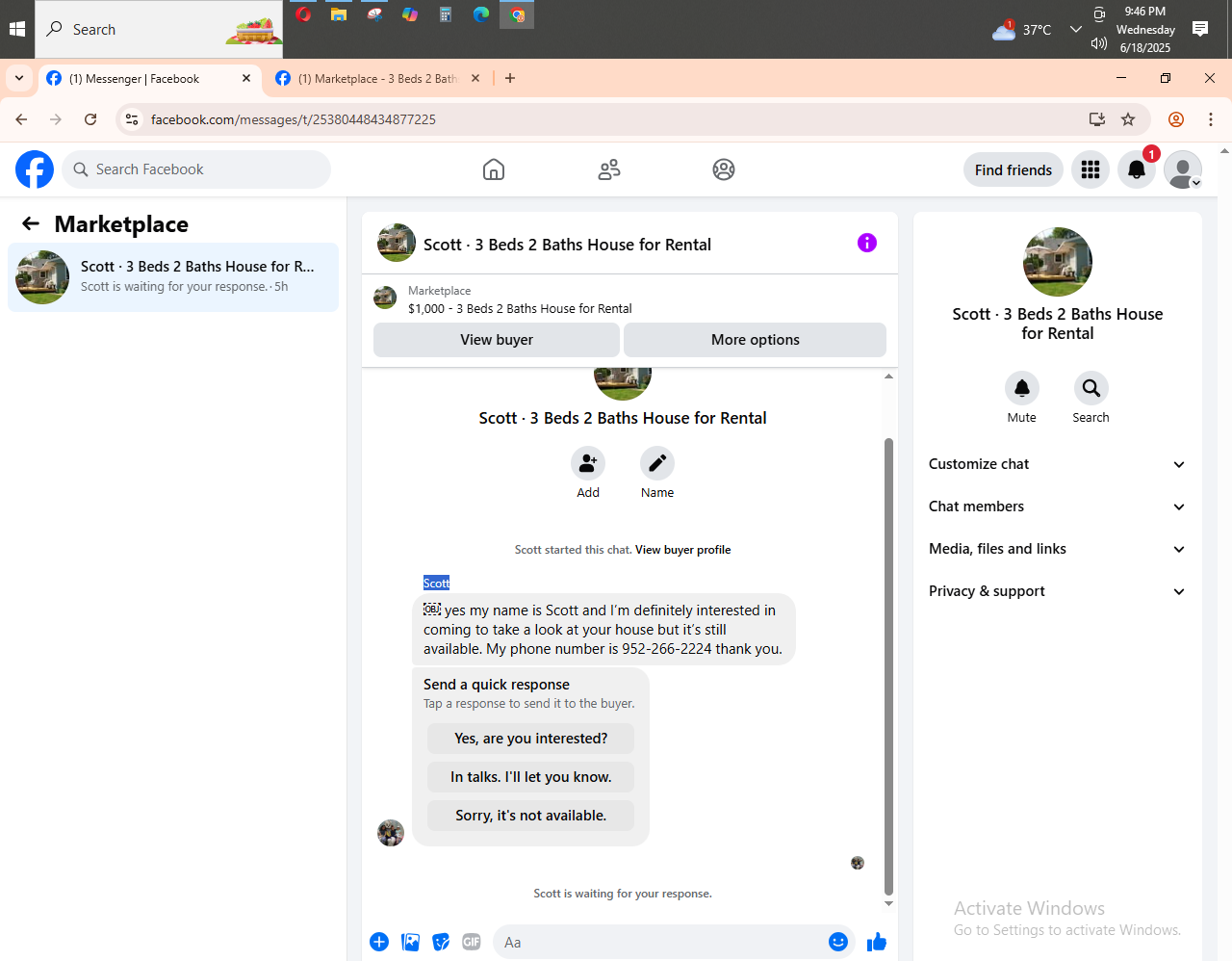Open the Chrome profile icon
The image size is (1232, 961).
[1176, 119]
